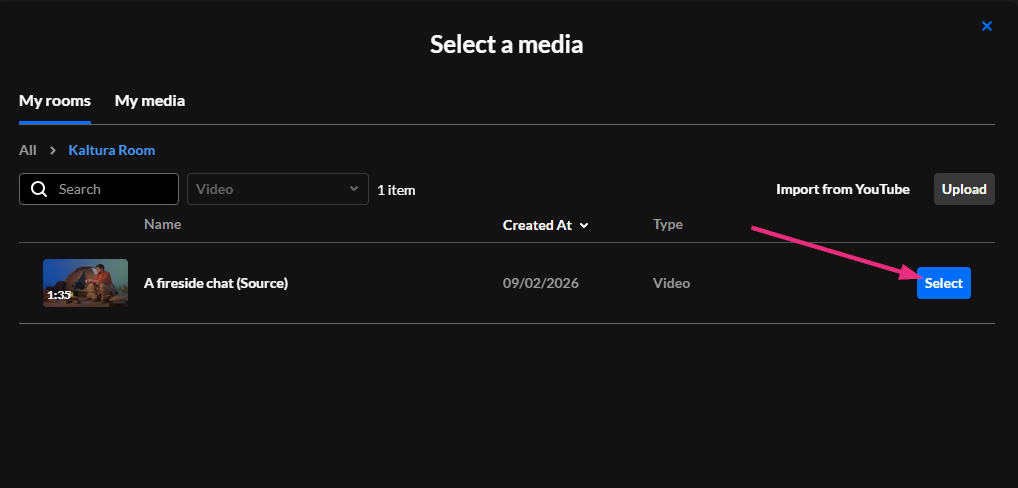
Task: Click the 1:35 duration badge
Action: coord(59,295)
